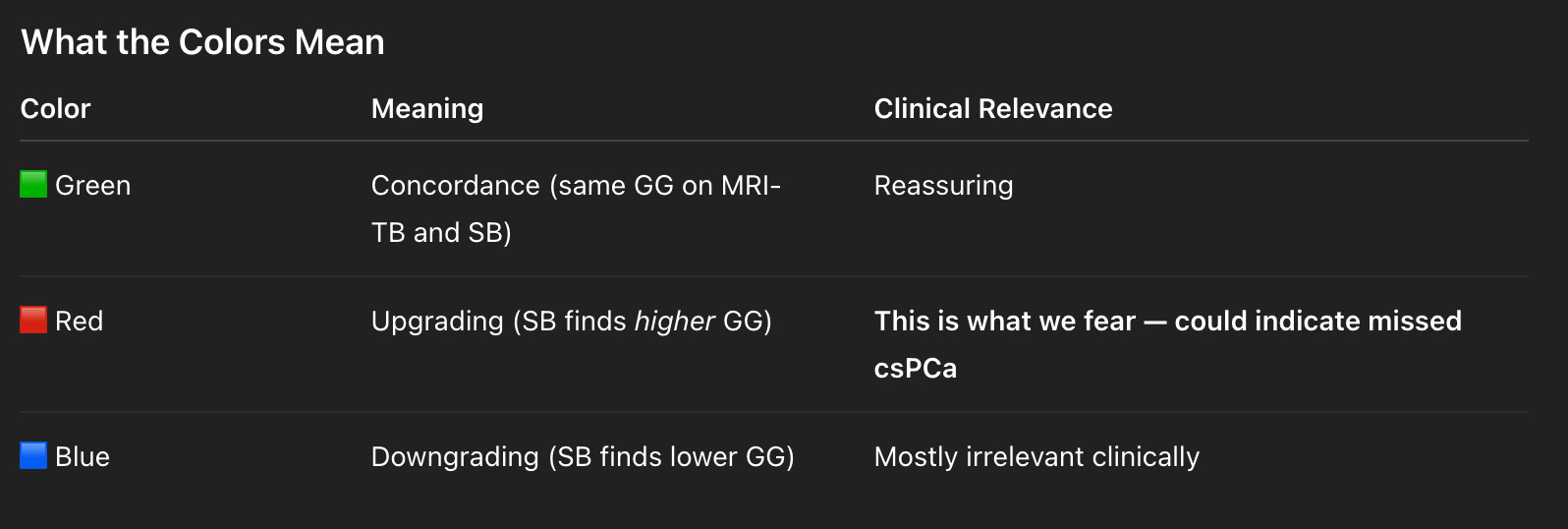The height and width of the screenshot is (529, 1568).
Task: Click the 'Blue' label text
Action: pyautogui.click(x=83, y=456)
